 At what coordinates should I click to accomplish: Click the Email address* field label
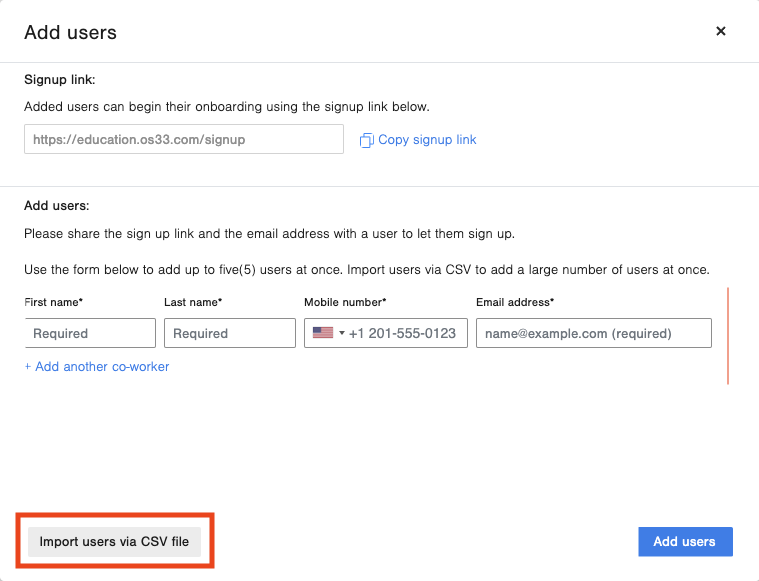(515, 302)
